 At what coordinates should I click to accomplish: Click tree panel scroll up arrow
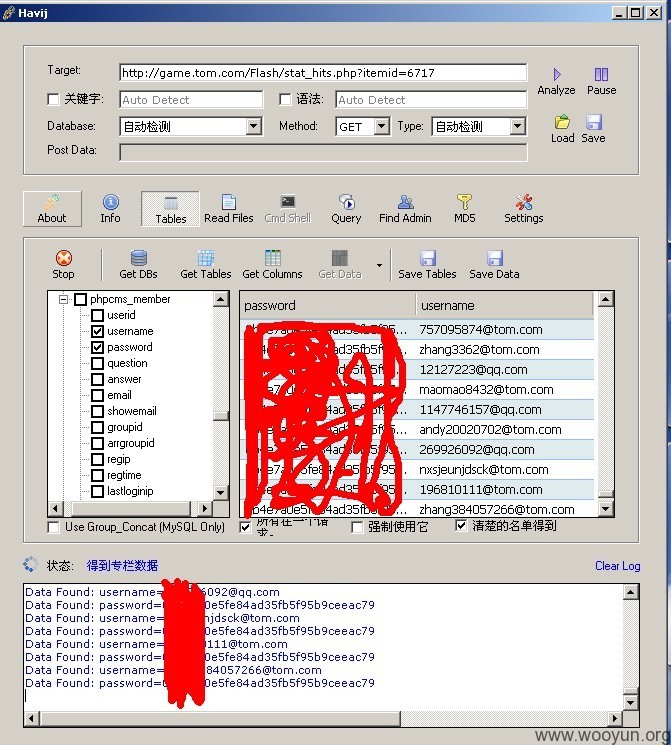(220, 299)
